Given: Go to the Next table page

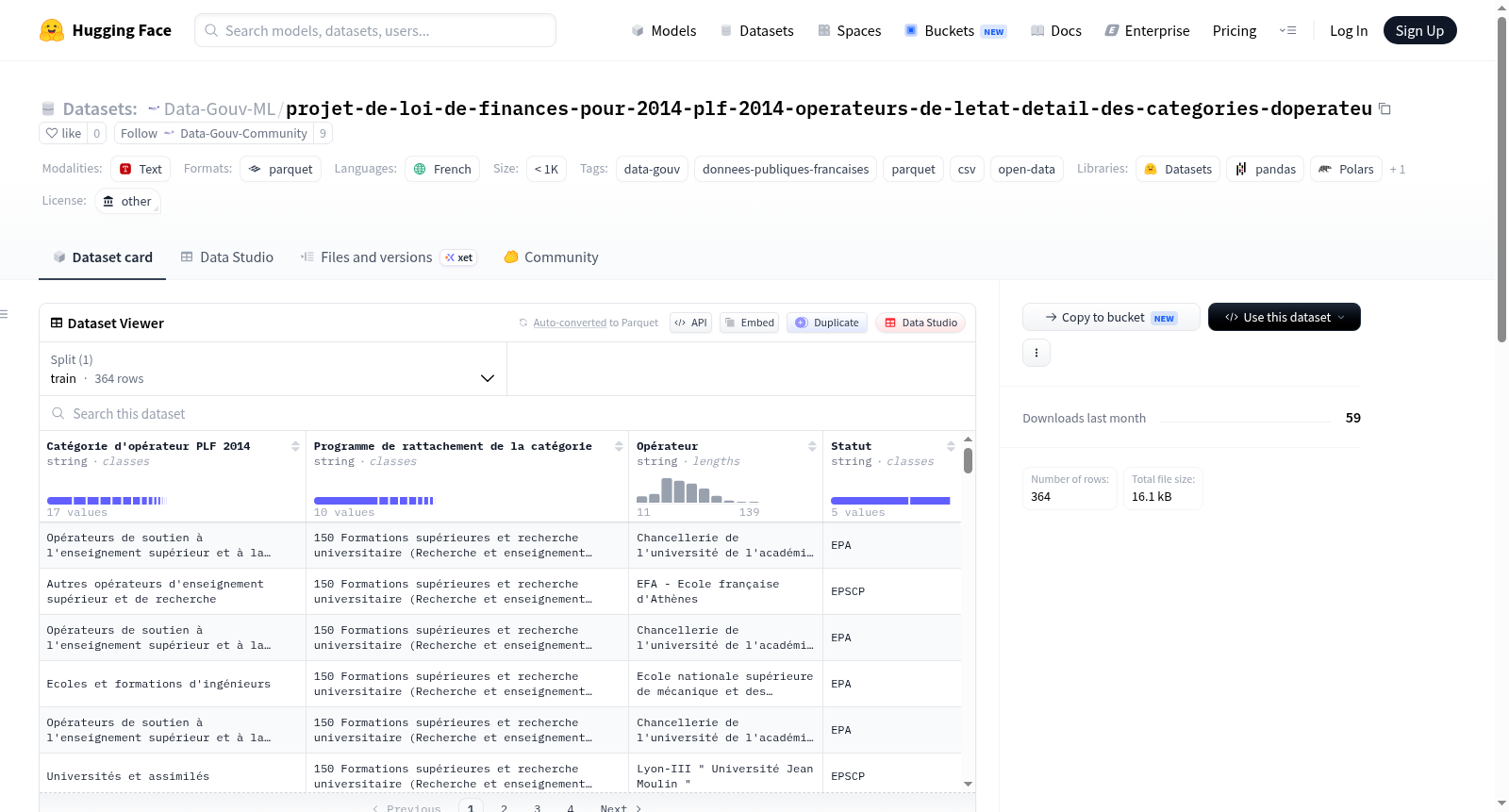Looking at the screenshot, I should click(621, 807).
